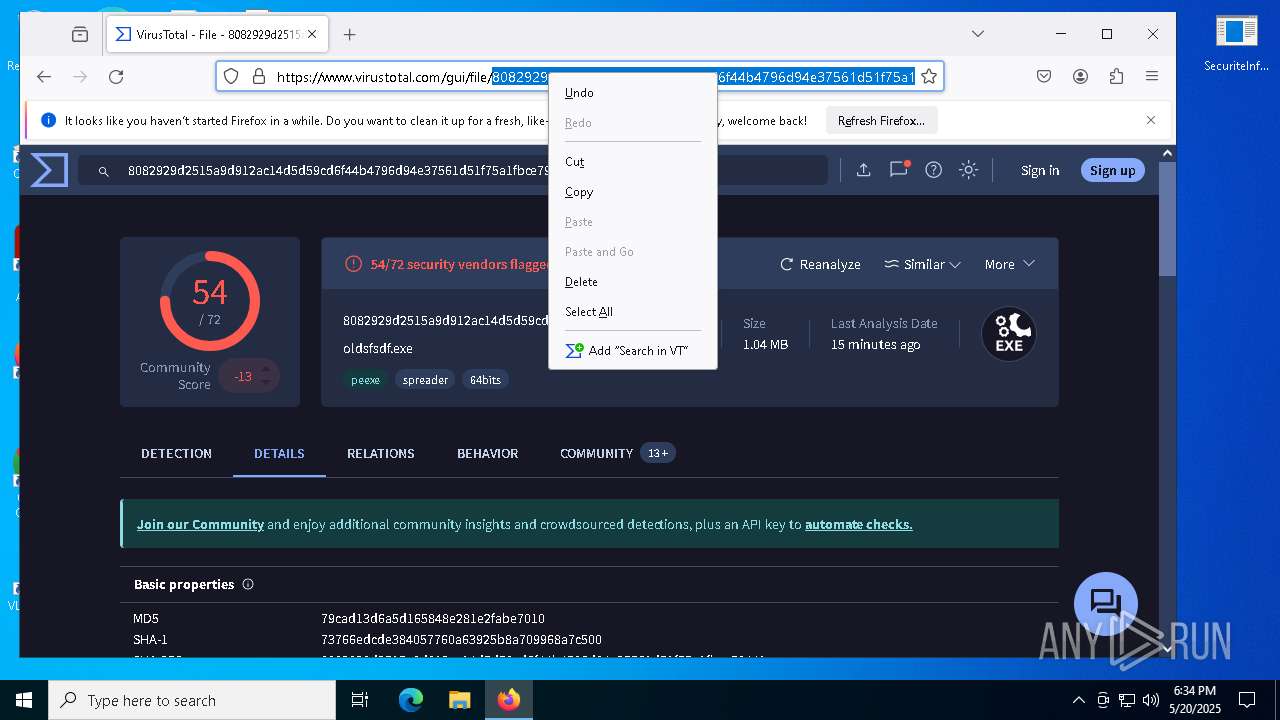
Task: Select the SHA-1 hash value text
Action: coord(461,639)
